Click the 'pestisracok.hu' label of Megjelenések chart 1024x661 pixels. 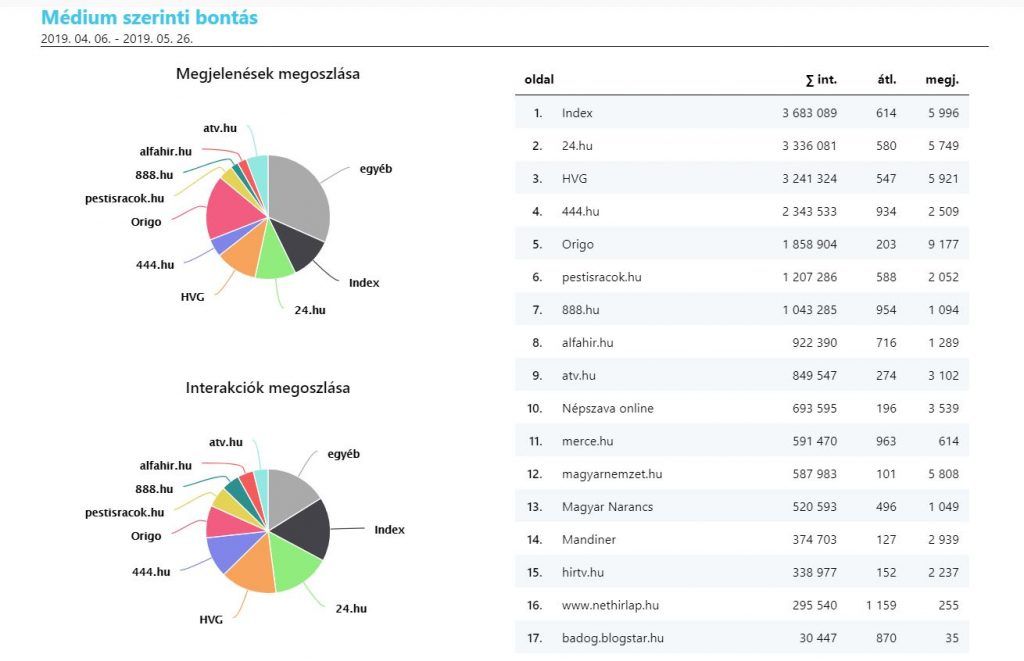coord(124,199)
